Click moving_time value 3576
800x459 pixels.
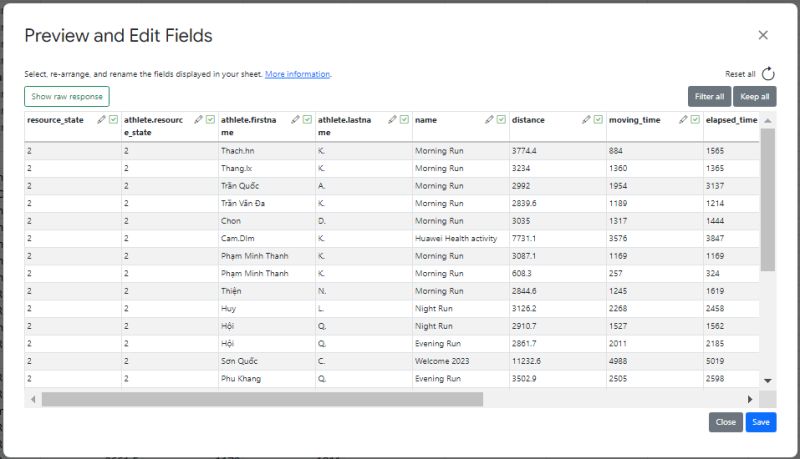point(655,238)
